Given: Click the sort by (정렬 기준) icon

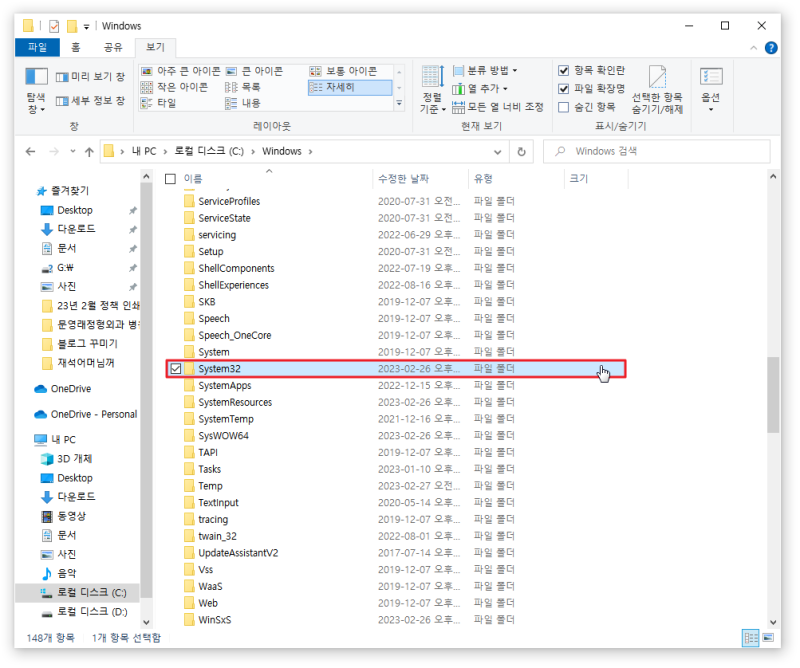Looking at the screenshot, I should tap(433, 77).
